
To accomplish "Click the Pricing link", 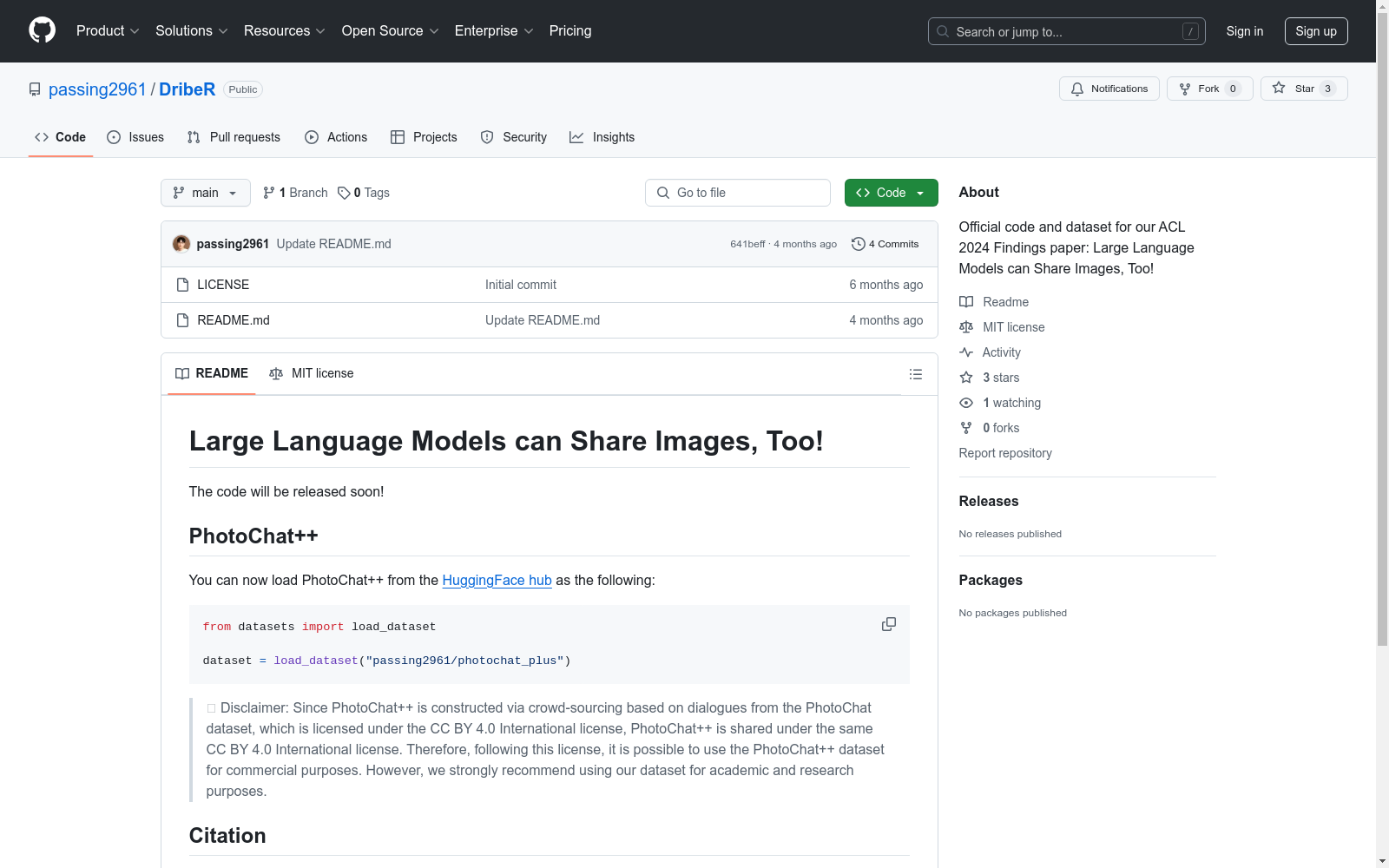I will point(570,30).
